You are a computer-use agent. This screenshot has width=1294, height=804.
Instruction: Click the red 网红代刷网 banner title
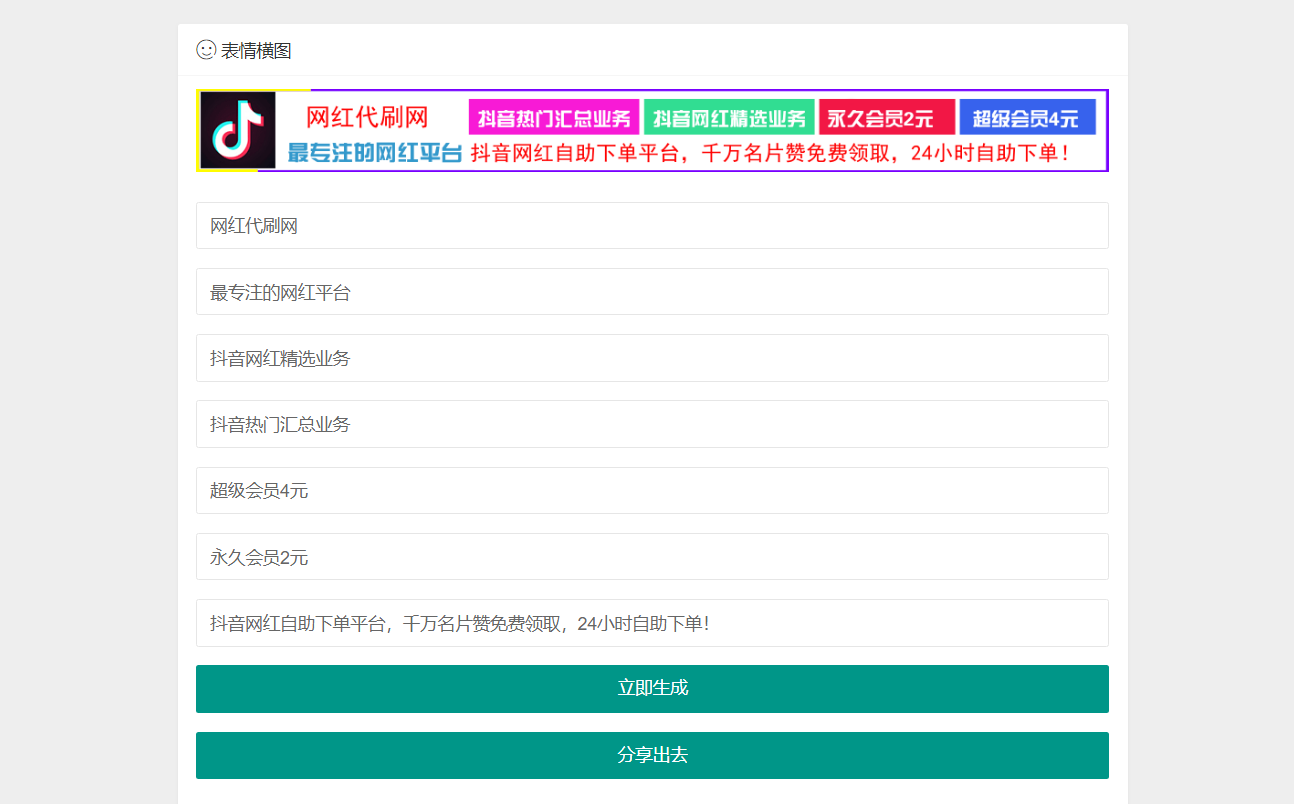pyautogui.click(x=367, y=117)
